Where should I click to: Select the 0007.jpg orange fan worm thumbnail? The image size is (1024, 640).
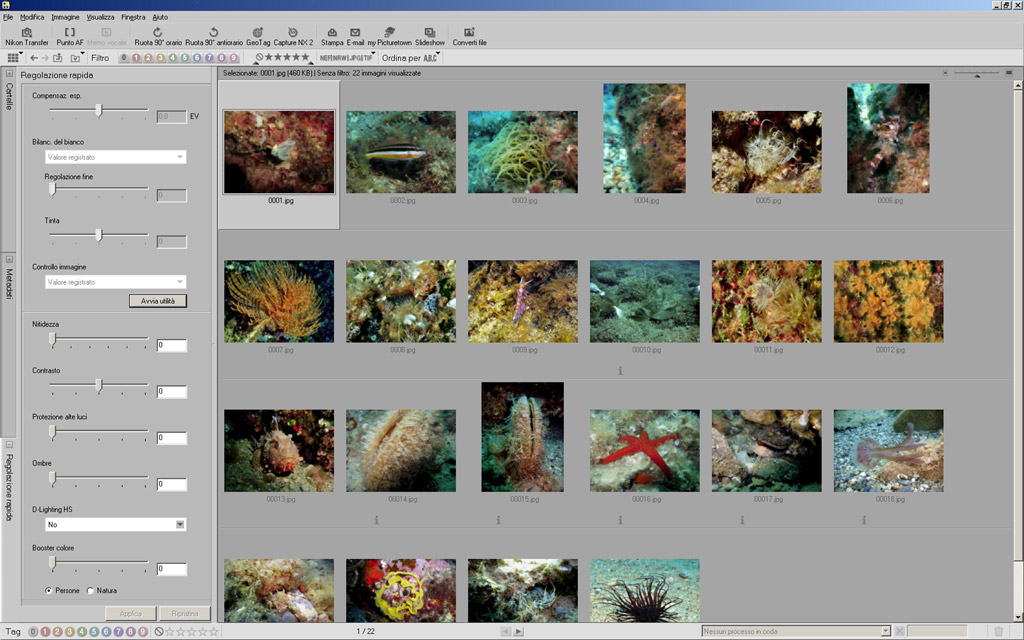[x=279, y=301]
